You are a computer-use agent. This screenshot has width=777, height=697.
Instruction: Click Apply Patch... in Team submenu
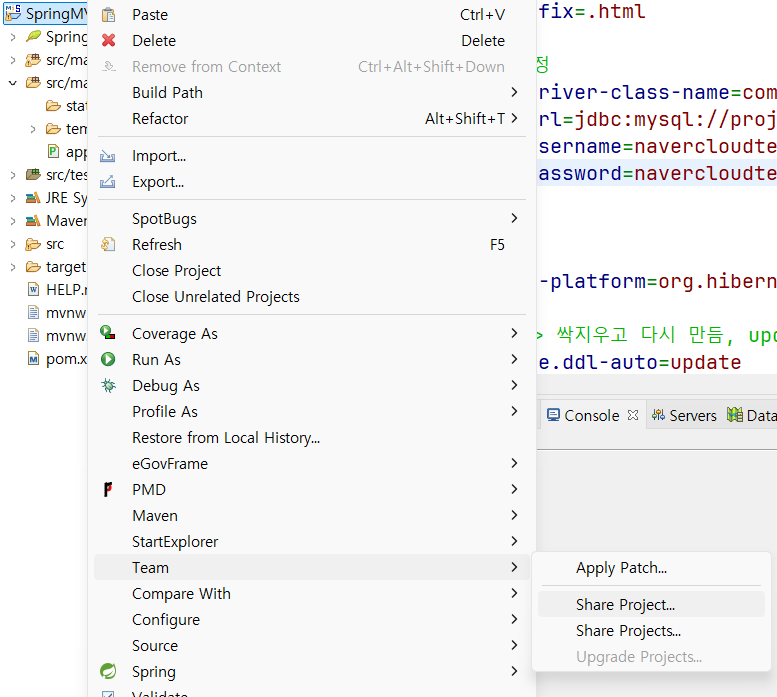click(x=651, y=568)
